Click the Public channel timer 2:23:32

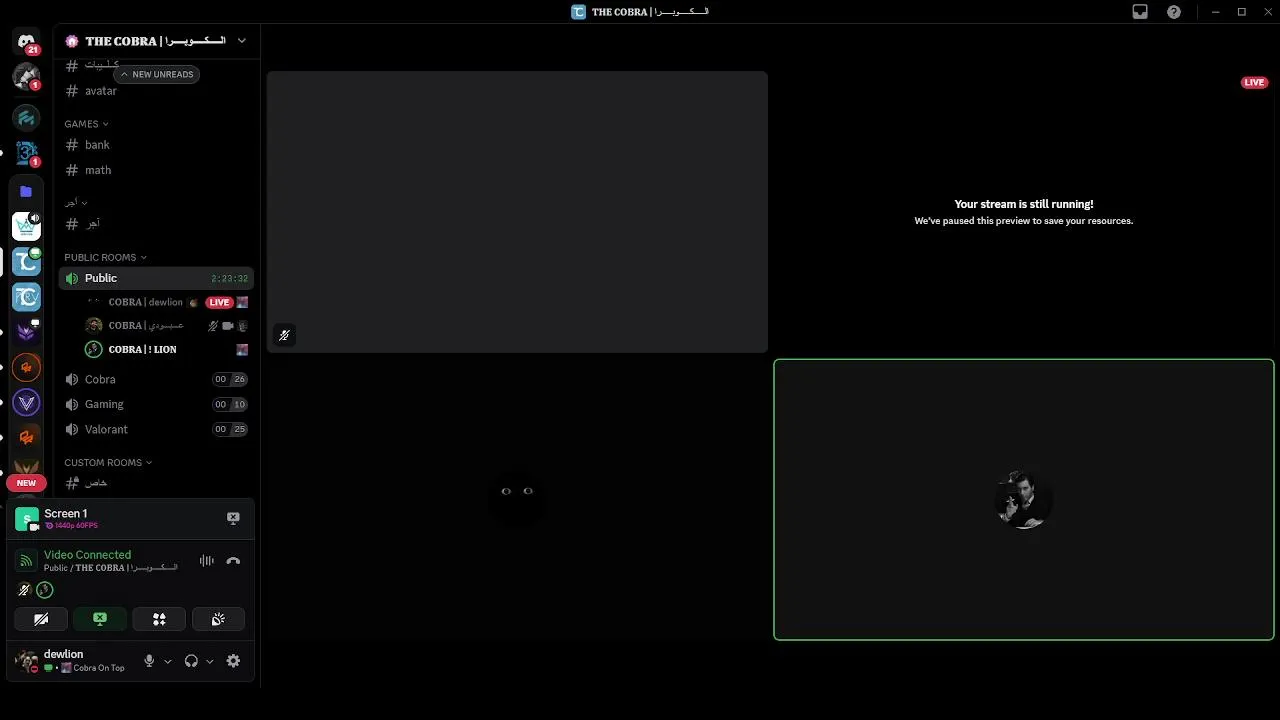pos(229,279)
